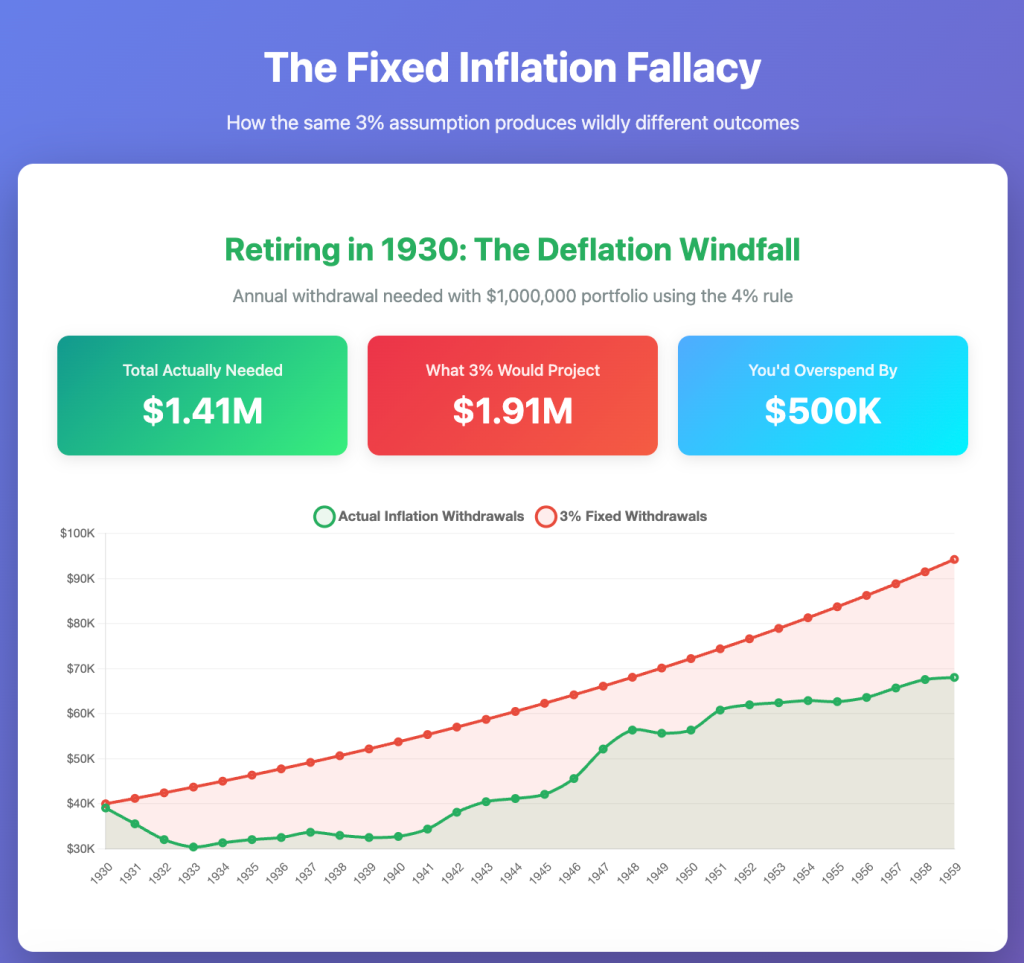Toggle Actual Inflation Withdrawals legend item

click(430, 517)
